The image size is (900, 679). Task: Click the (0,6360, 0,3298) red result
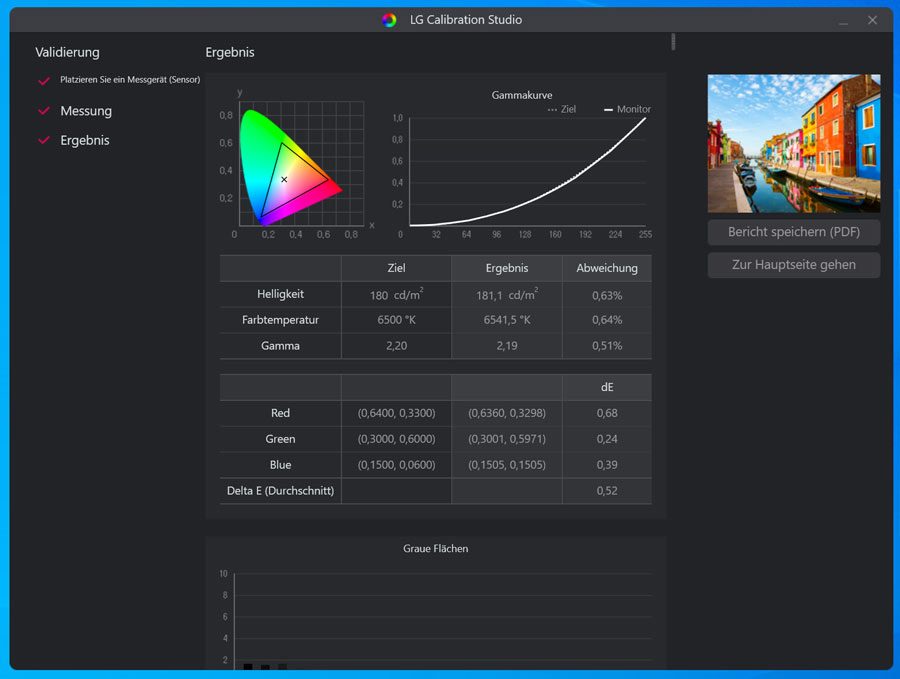click(x=507, y=413)
